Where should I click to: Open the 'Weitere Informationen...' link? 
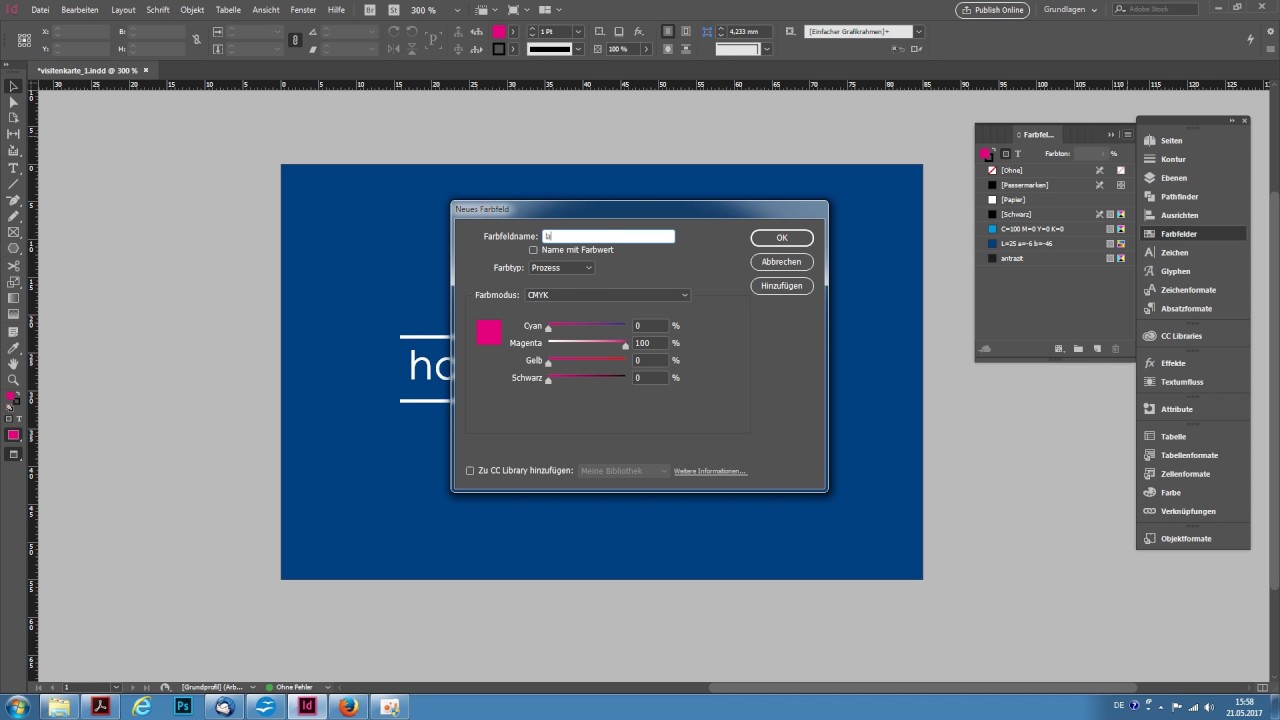pos(710,471)
